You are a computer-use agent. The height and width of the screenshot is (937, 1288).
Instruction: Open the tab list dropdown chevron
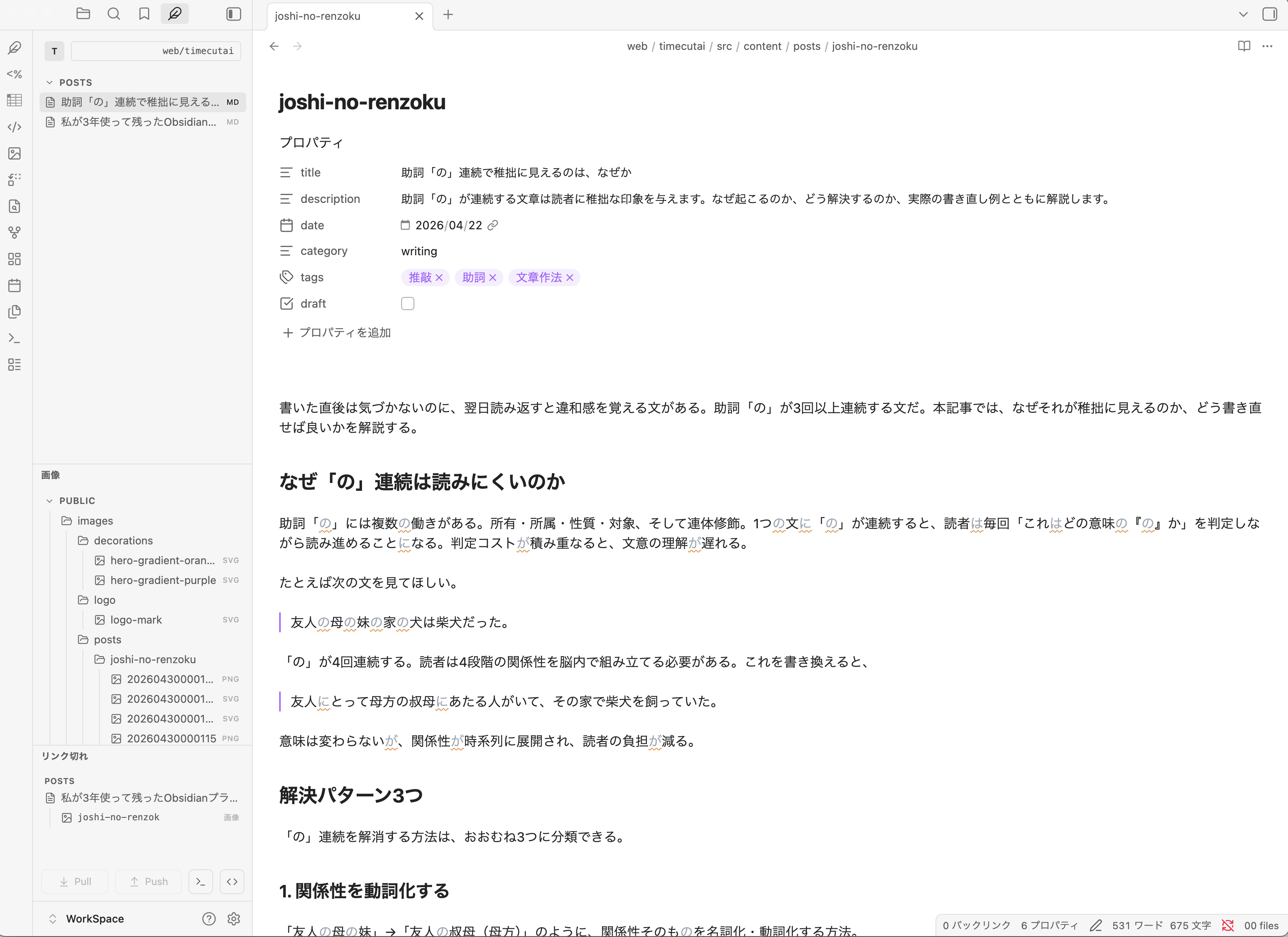point(1243,15)
